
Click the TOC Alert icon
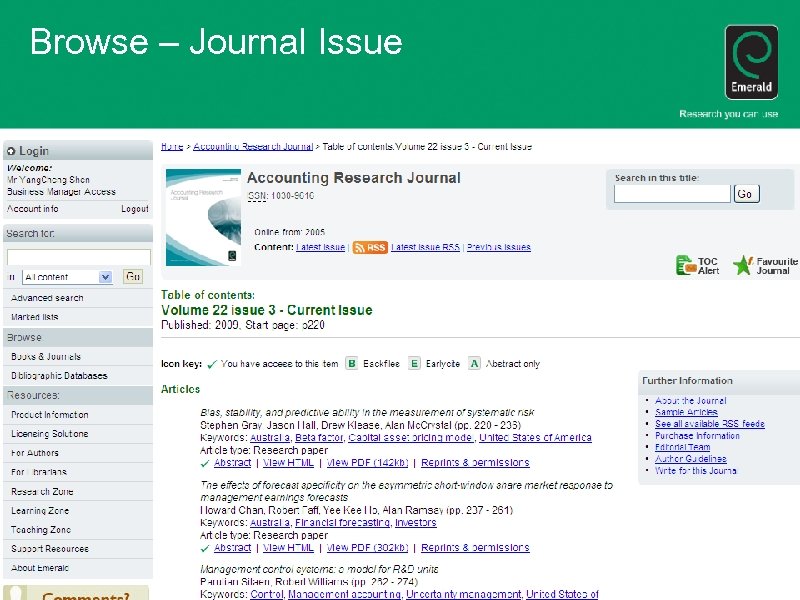tap(686, 265)
